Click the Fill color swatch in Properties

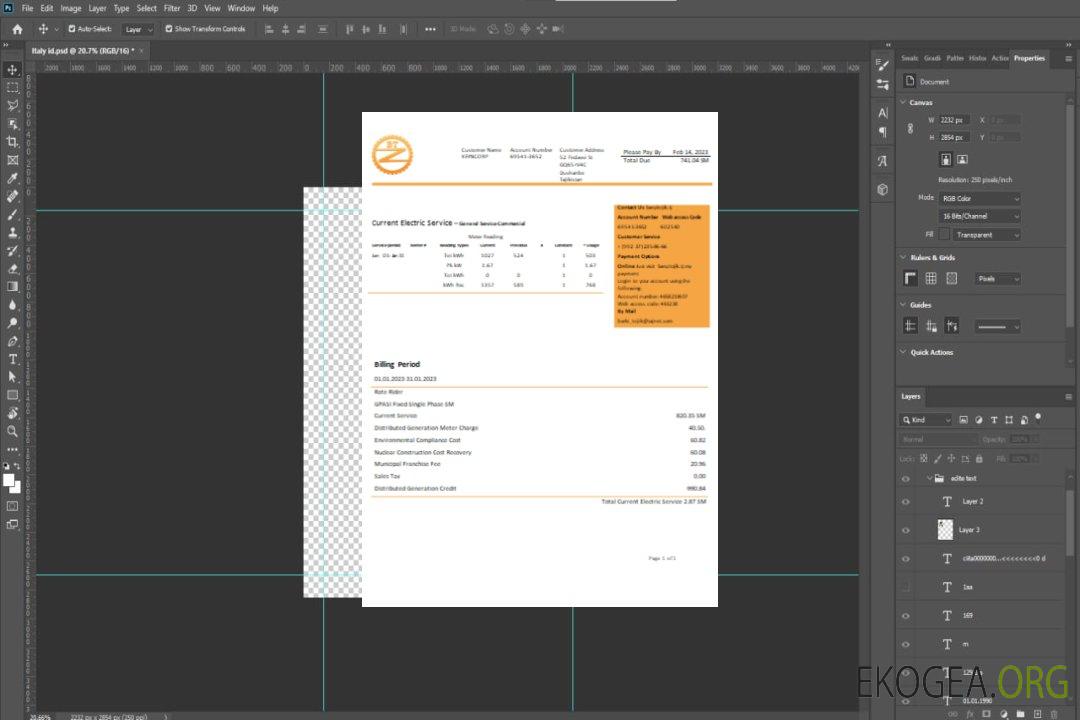[945, 234]
